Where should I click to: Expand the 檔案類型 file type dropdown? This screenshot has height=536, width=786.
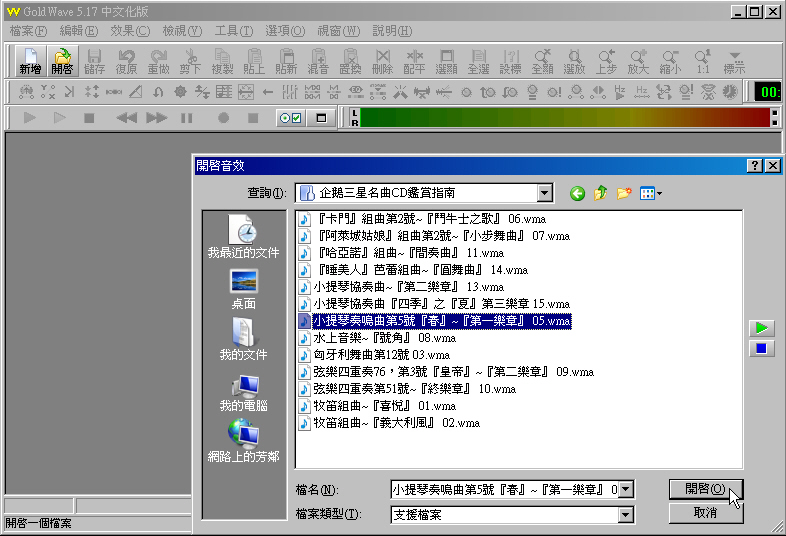(x=626, y=515)
